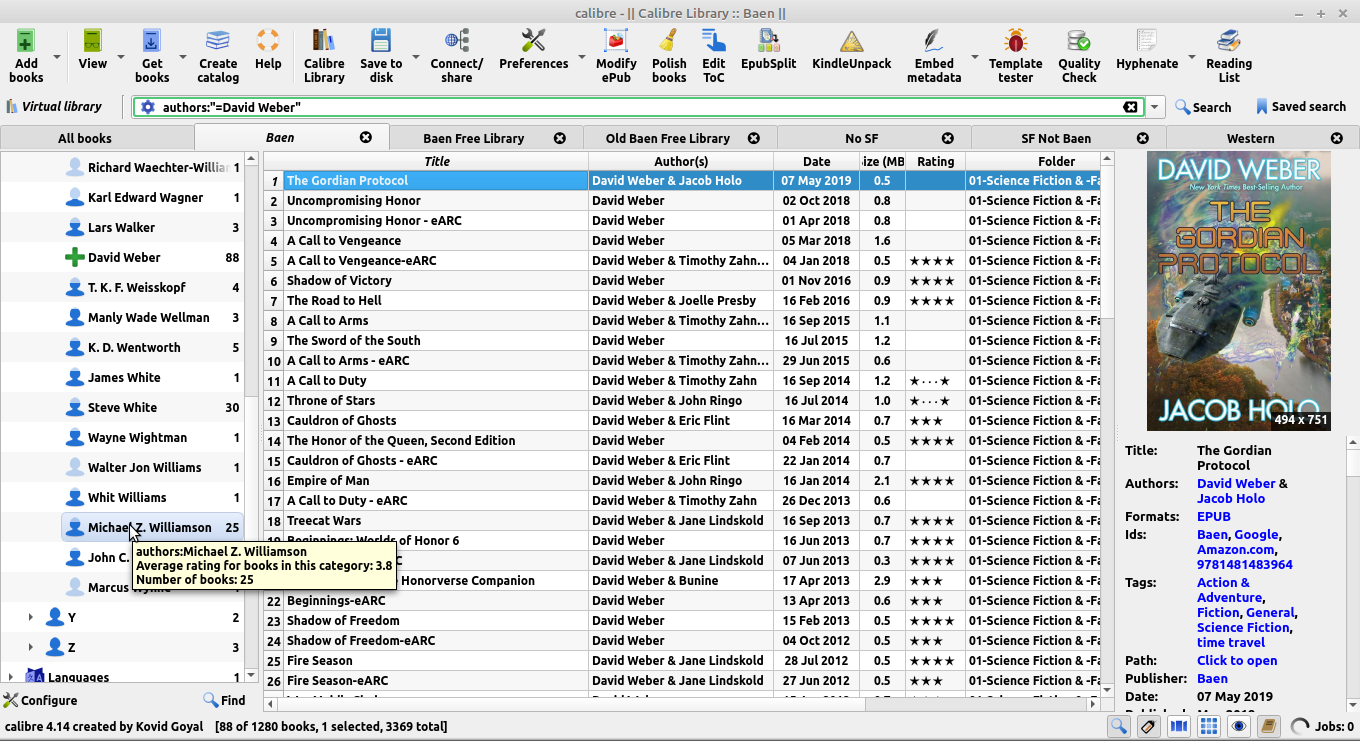The width and height of the screenshot is (1360, 741).
Task: Open Saved search
Action: click(1300, 107)
